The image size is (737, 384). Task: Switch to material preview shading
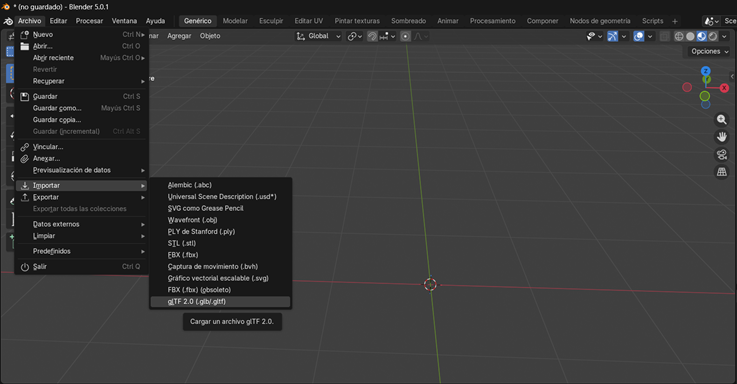click(701, 36)
